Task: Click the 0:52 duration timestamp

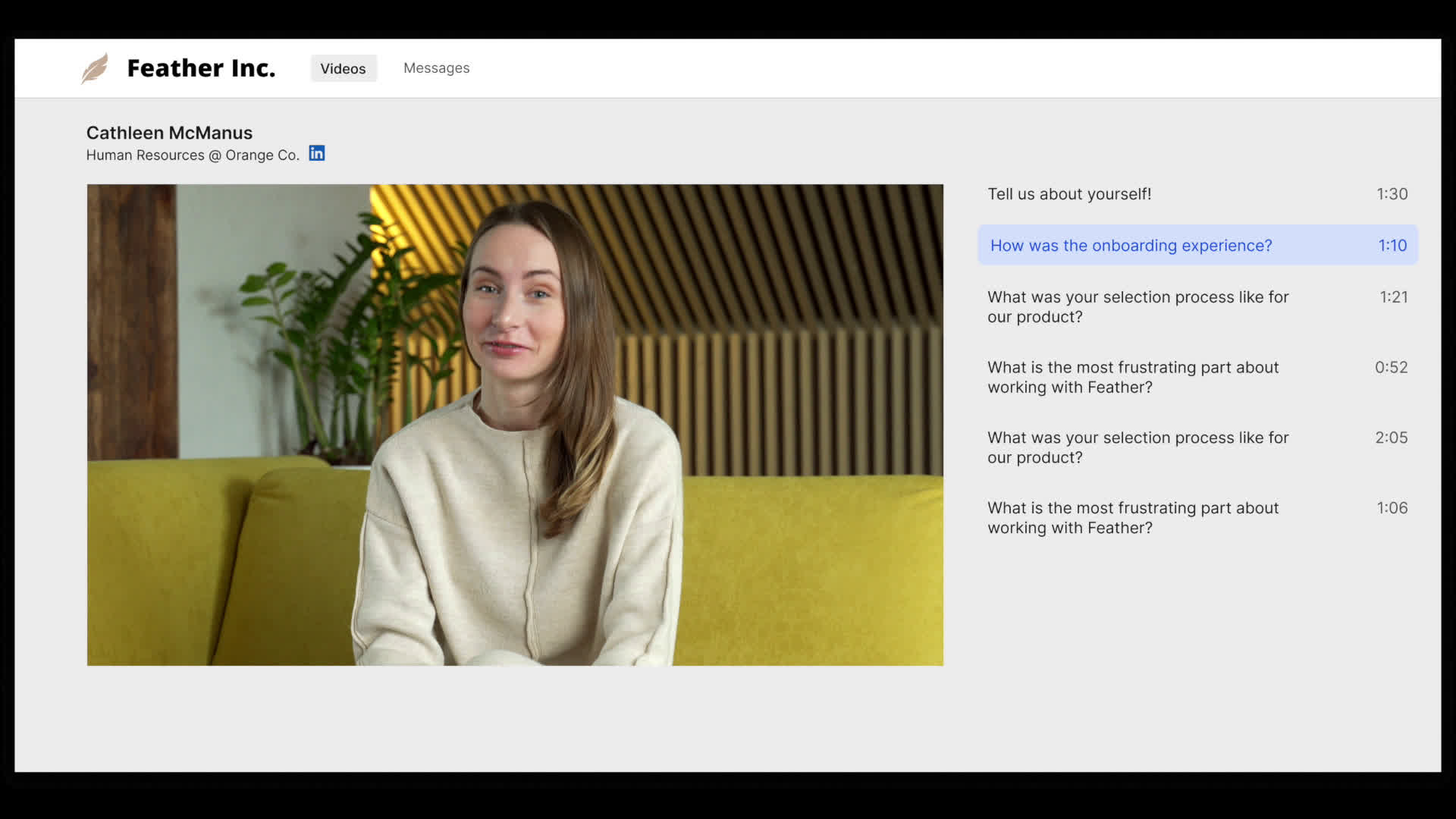Action: coord(1391,368)
